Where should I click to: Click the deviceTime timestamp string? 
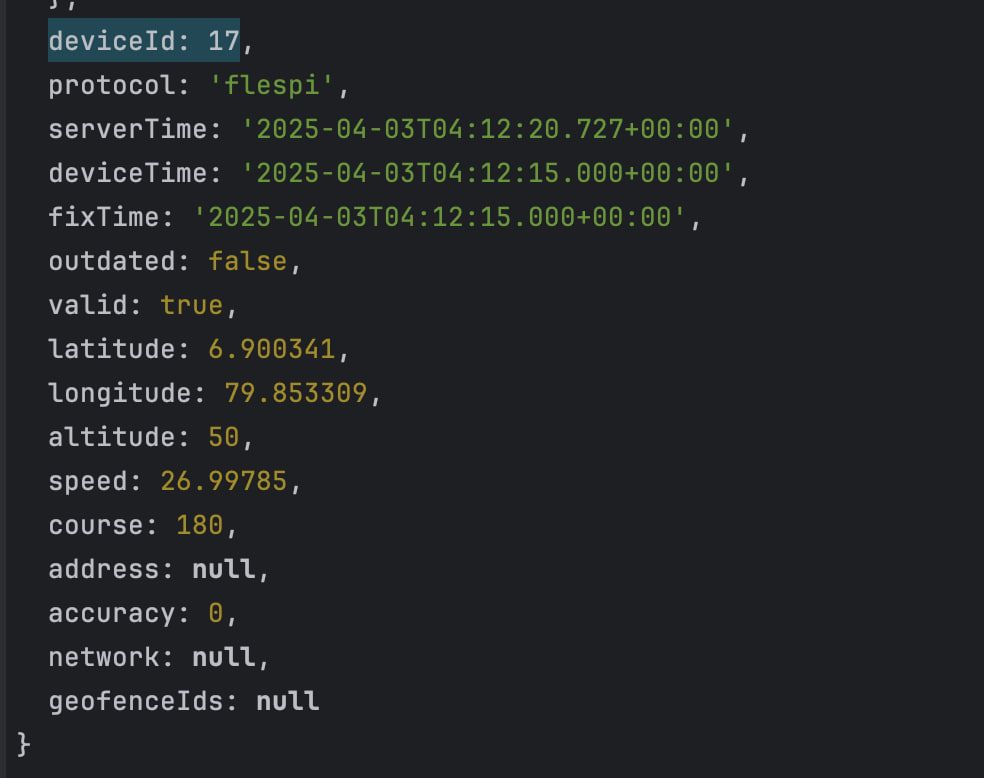[x=488, y=173]
